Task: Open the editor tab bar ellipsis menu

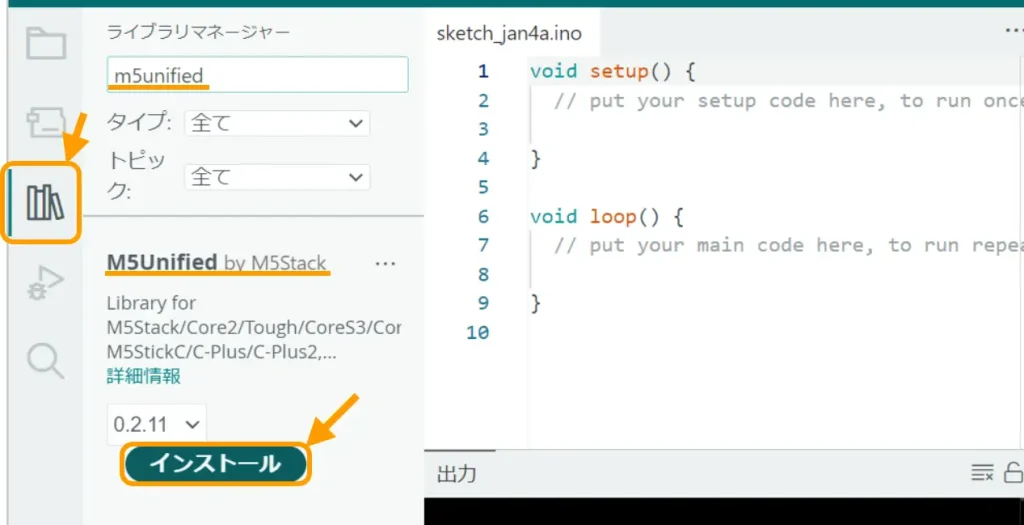Action: click(x=1012, y=32)
